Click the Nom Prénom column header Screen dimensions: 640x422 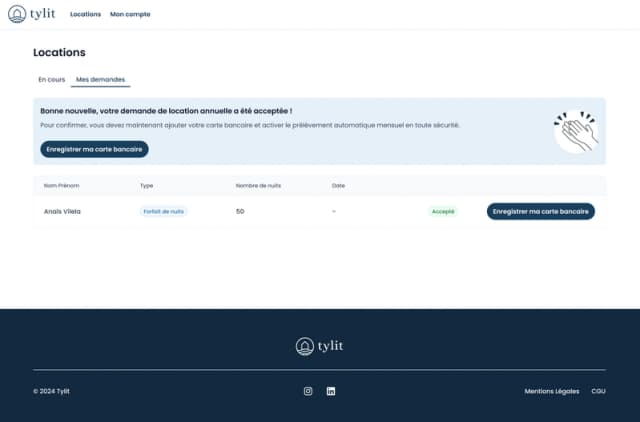click(61, 185)
